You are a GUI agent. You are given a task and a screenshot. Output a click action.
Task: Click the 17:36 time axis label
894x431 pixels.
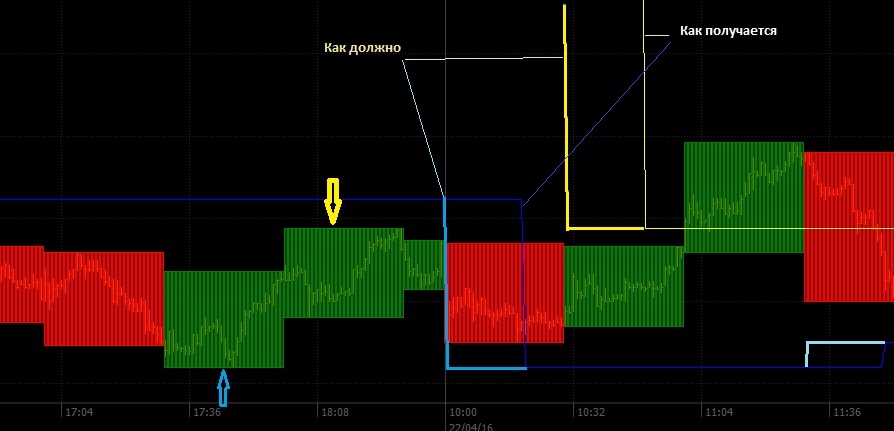(x=207, y=411)
